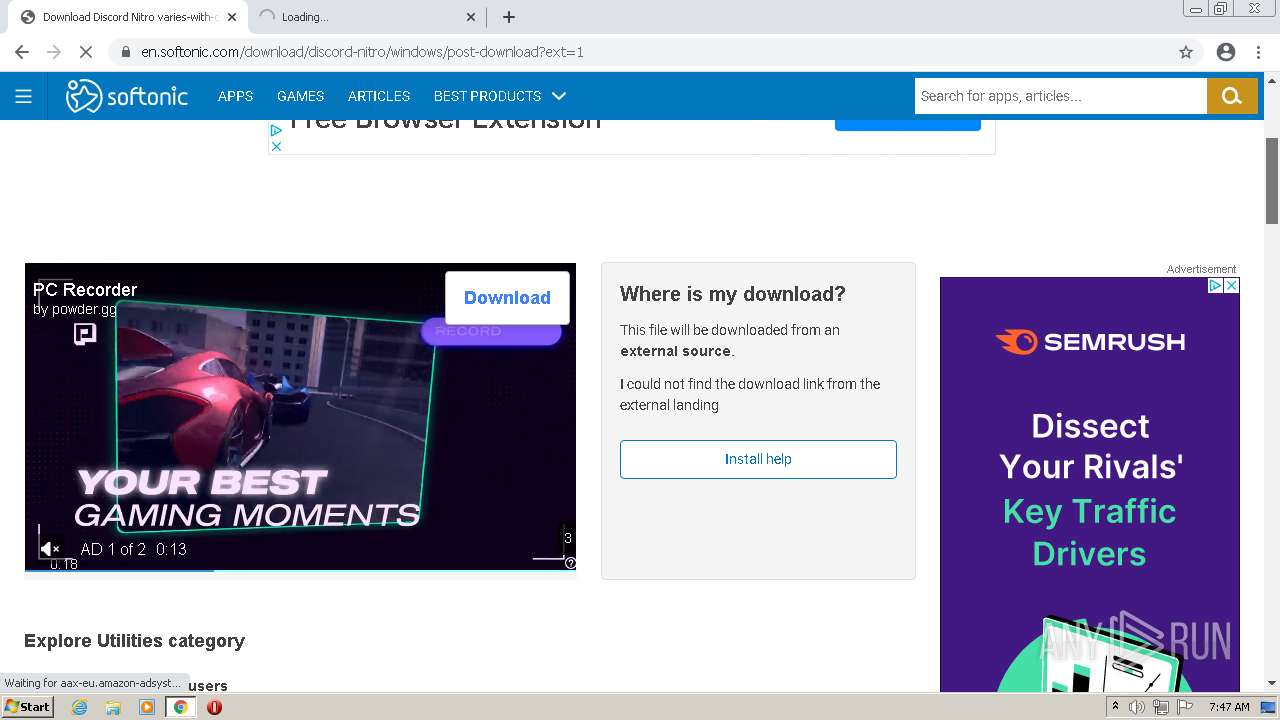Open the ARTICLES menu item

pos(379,96)
